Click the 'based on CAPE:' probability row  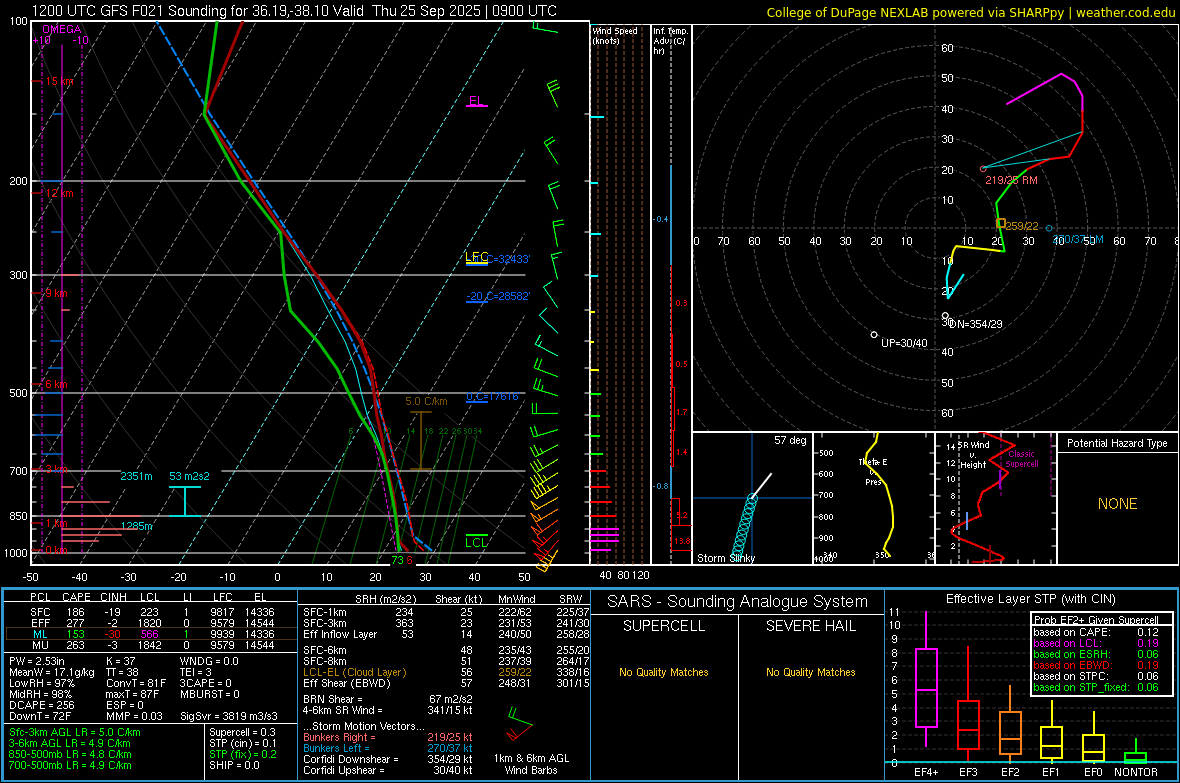[1096, 632]
